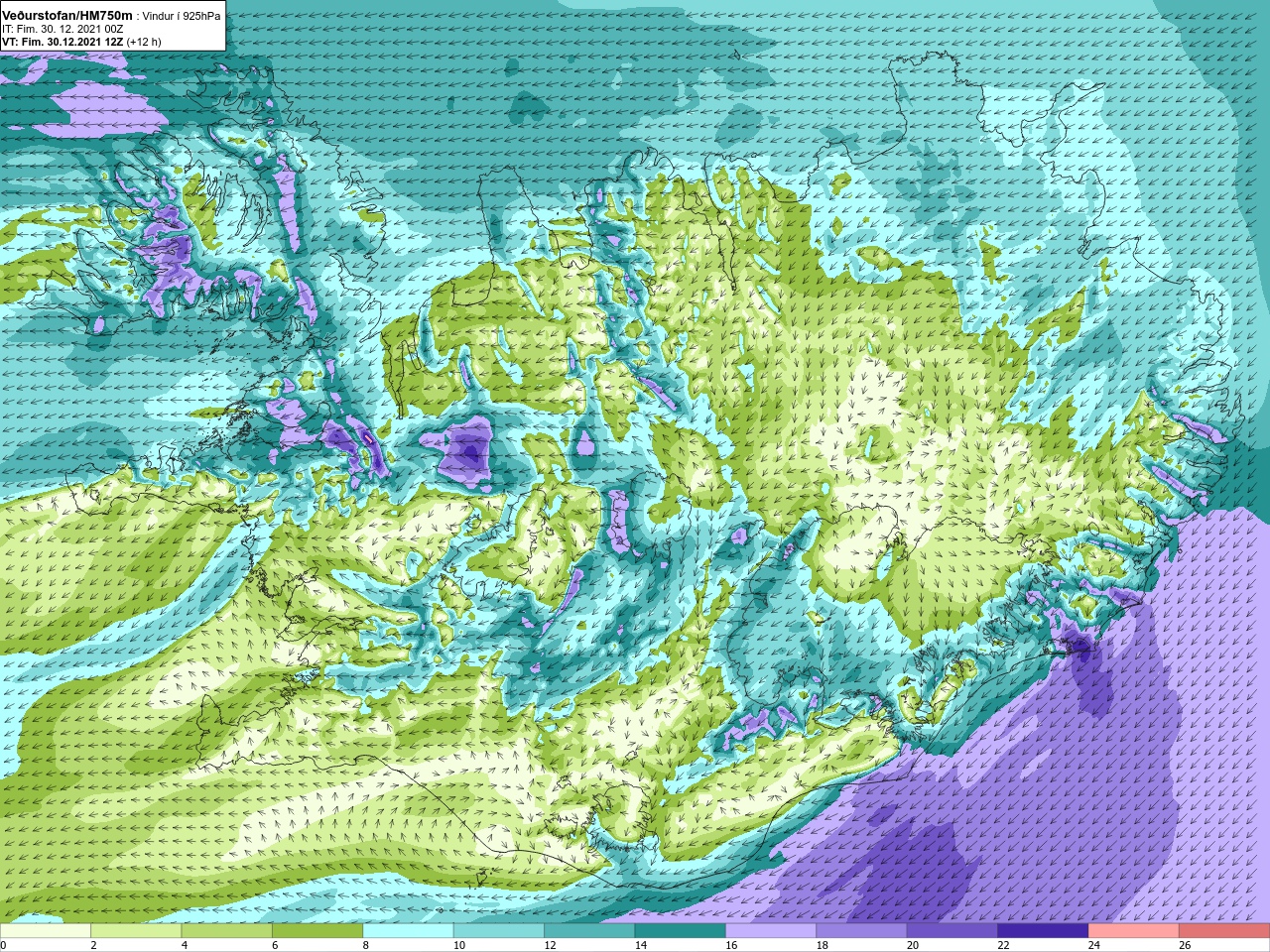
Task: Pick the teal 12–14 legend swatch
Action: pos(589,931)
